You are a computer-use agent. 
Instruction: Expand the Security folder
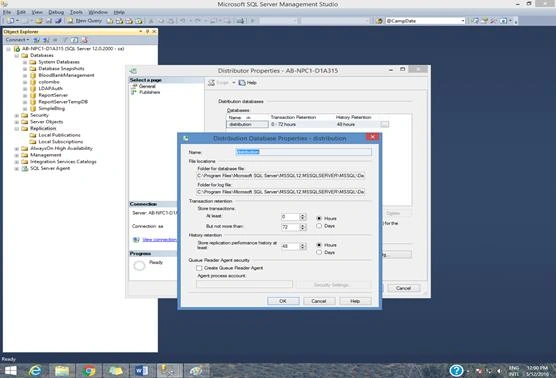[x=17, y=115]
